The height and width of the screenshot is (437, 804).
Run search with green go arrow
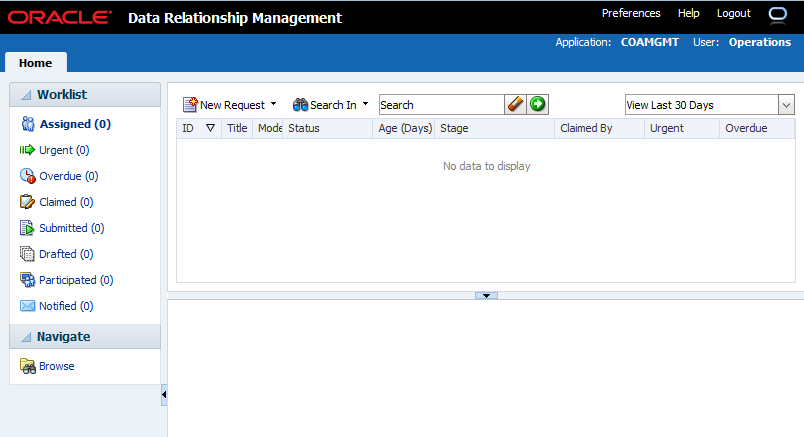point(537,104)
